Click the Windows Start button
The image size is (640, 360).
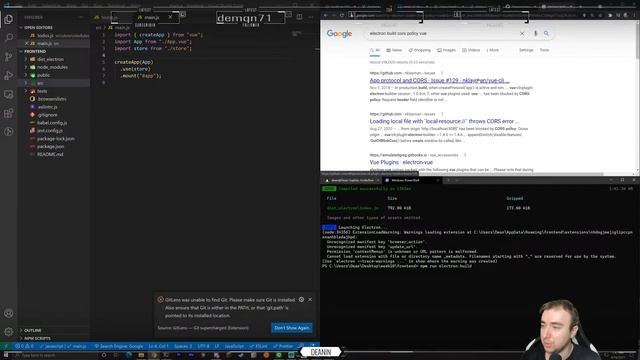6,356
